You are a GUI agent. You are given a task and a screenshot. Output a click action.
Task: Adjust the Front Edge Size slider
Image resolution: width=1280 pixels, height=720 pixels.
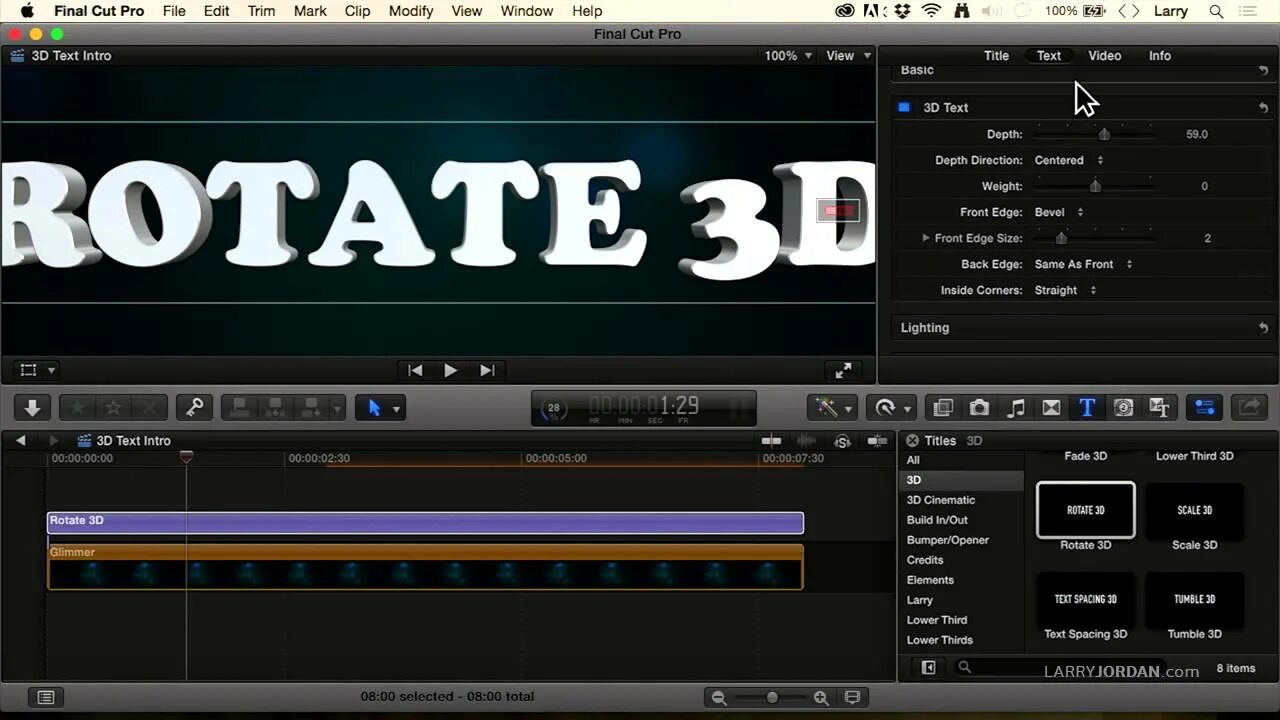pos(1061,238)
